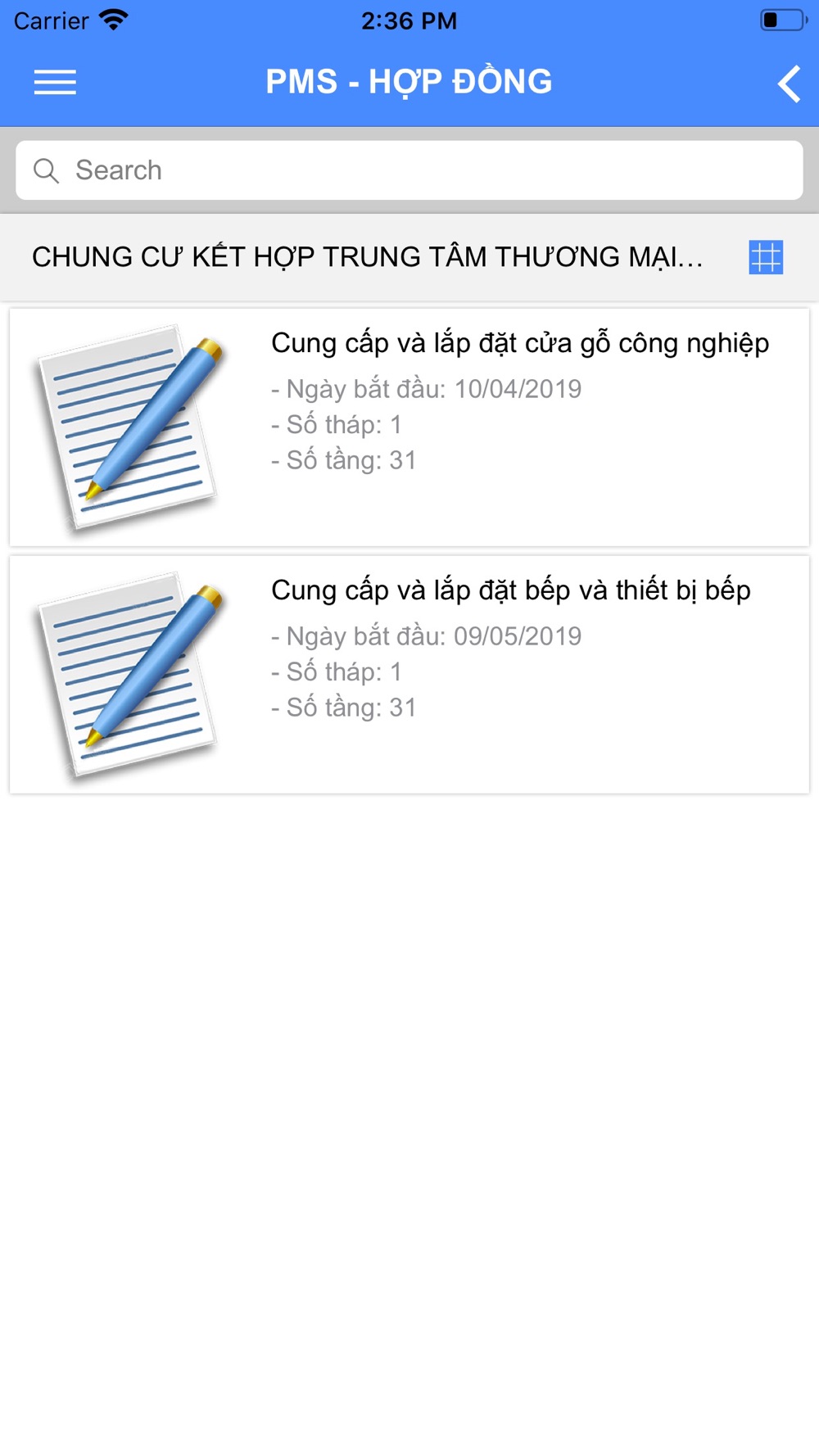The image size is (819, 1456).
Task: Tap project header 'CHUNG CƯ KẾT HỢP TRUNG TÂM THƯƠNG MẠI'
Action: pos(367,257)
